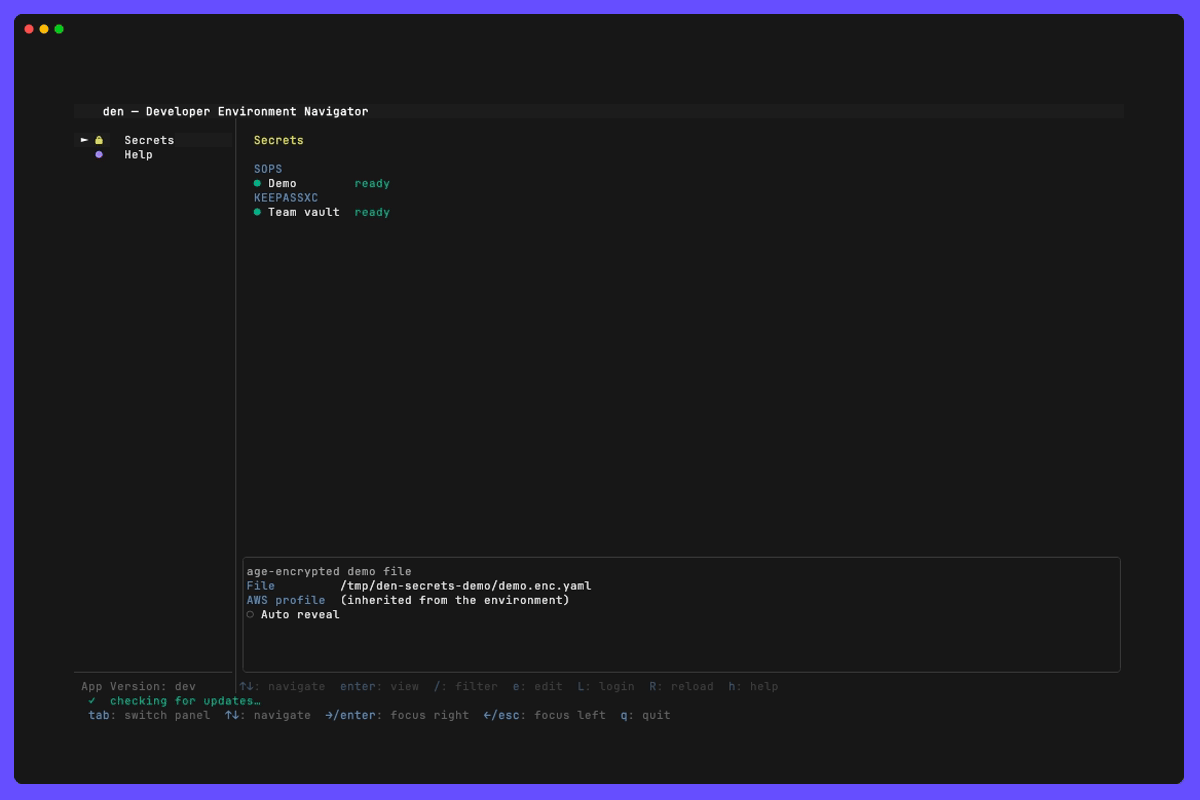Click the yellow Secrets heading in the main panel
The width and height of the screenshot is (1200, 800).
tap(279, 140)
